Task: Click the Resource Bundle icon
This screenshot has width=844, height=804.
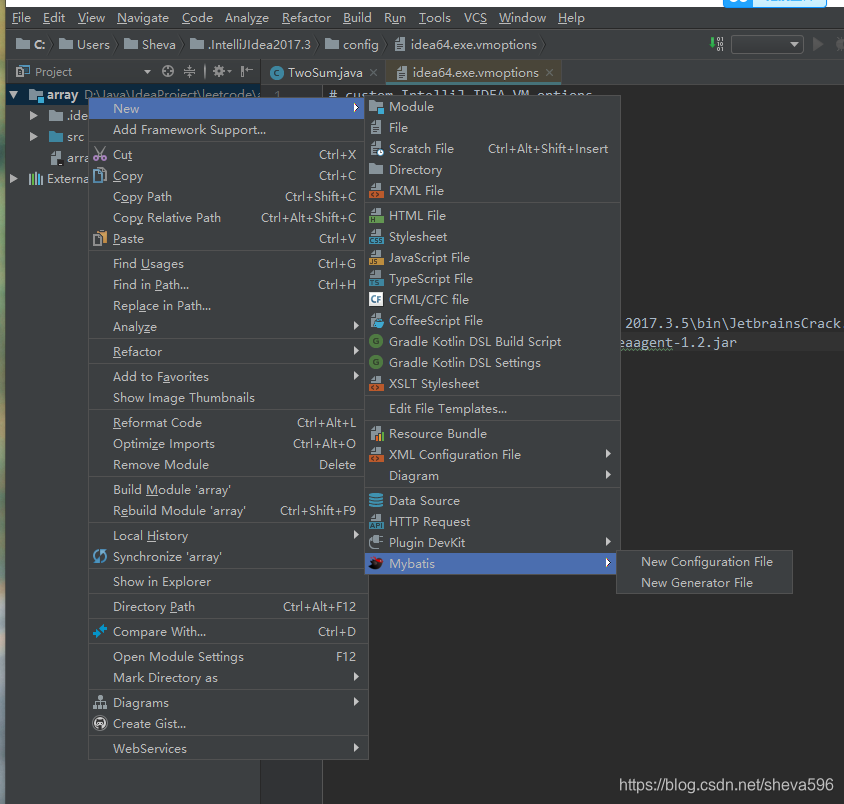Action: (376, 434)
